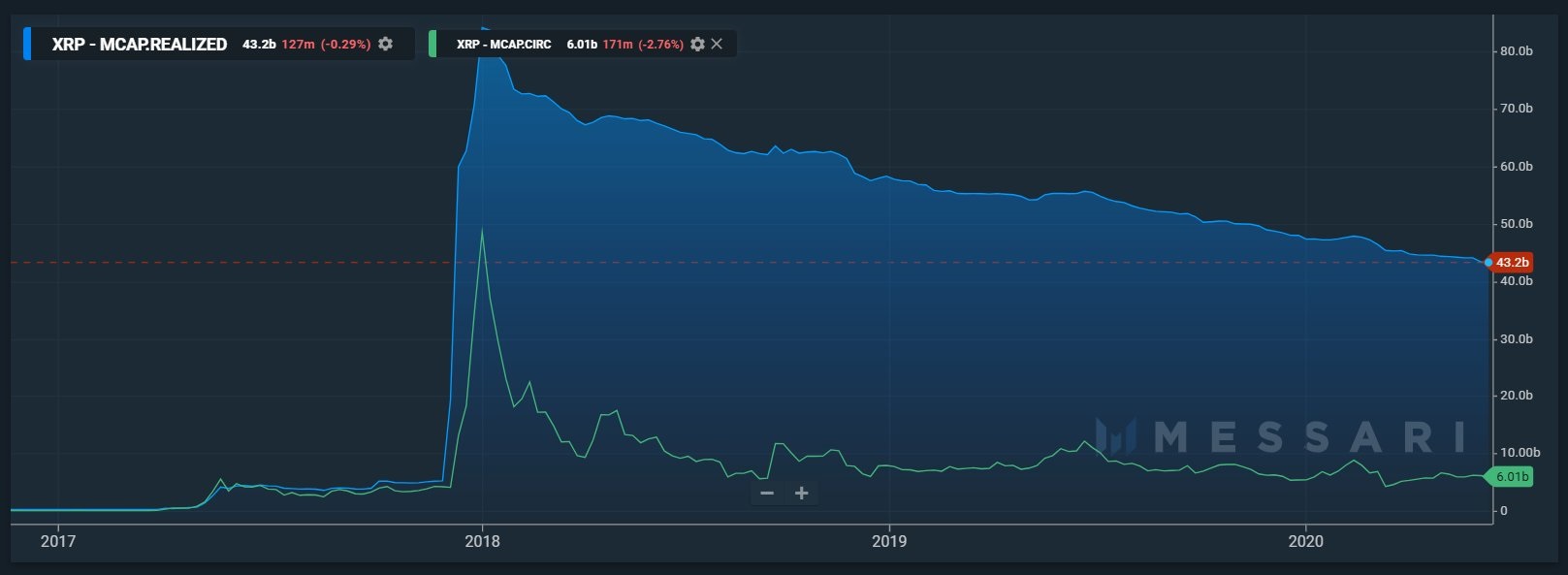Select the XRP - MCAP.CIRC legend label

(x=503, y=44)
